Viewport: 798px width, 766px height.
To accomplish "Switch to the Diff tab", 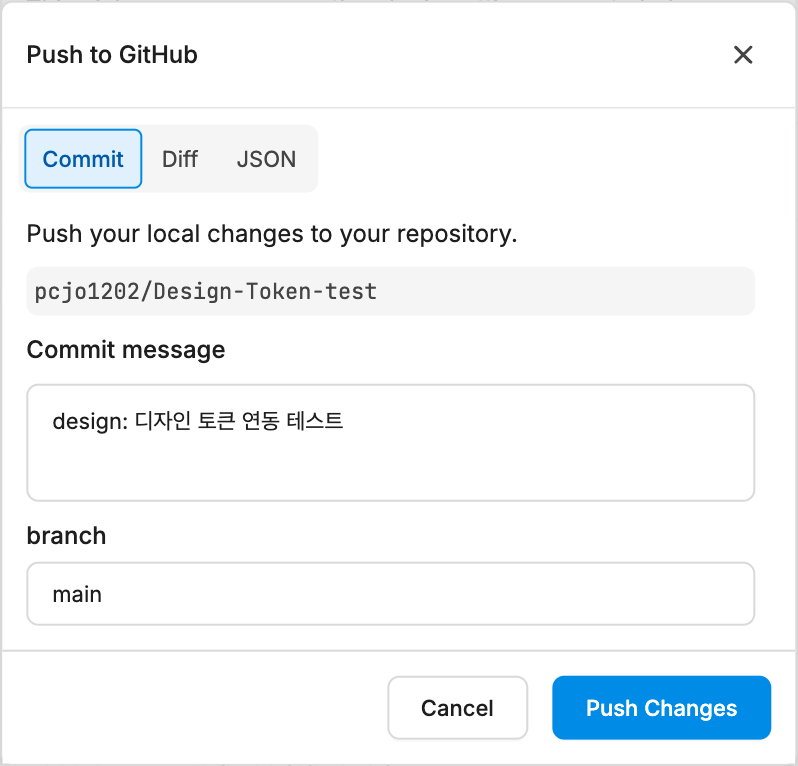I will [x=180, y=159].
